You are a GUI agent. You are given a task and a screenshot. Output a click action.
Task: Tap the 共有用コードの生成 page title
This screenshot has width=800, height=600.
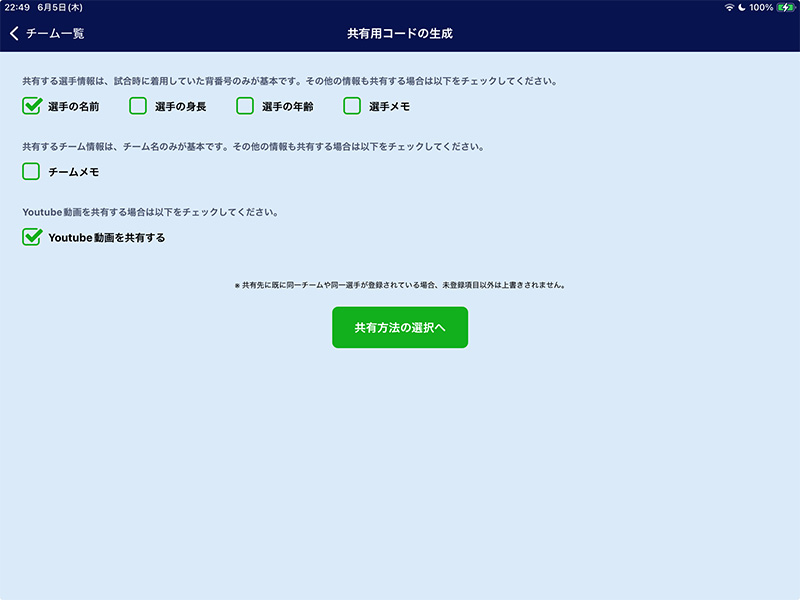pyautogui.click(x=400, y=33)
